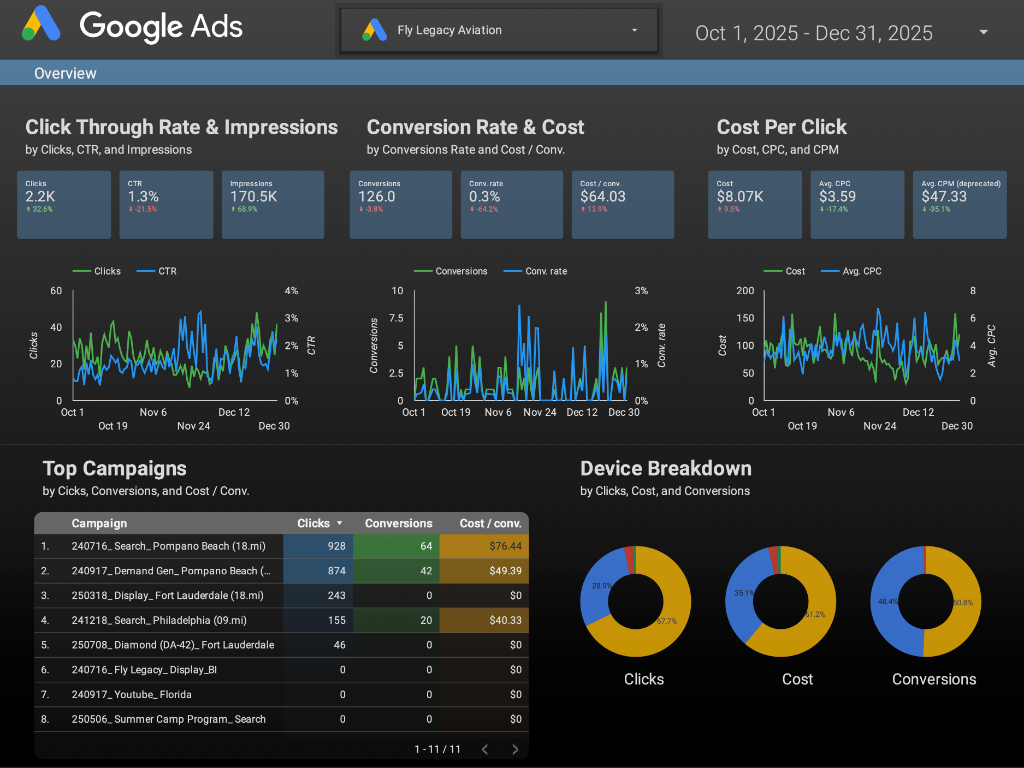
Task: Click the $49.39 cost per conversion cell
Action: (484, 571)
